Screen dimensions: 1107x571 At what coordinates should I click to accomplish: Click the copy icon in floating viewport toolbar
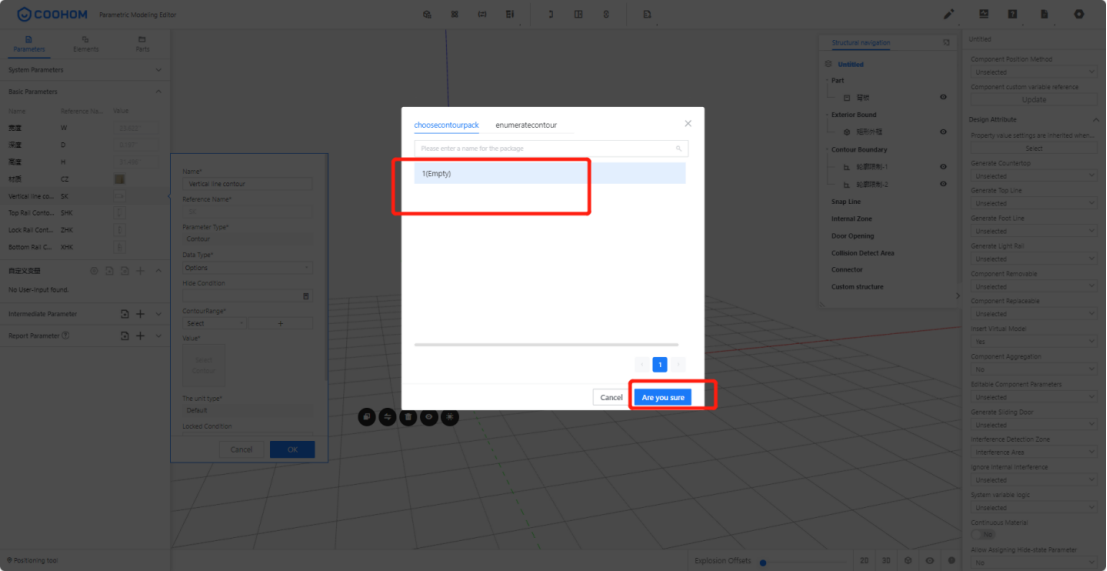pyautogui.click(x=366, y=416)
